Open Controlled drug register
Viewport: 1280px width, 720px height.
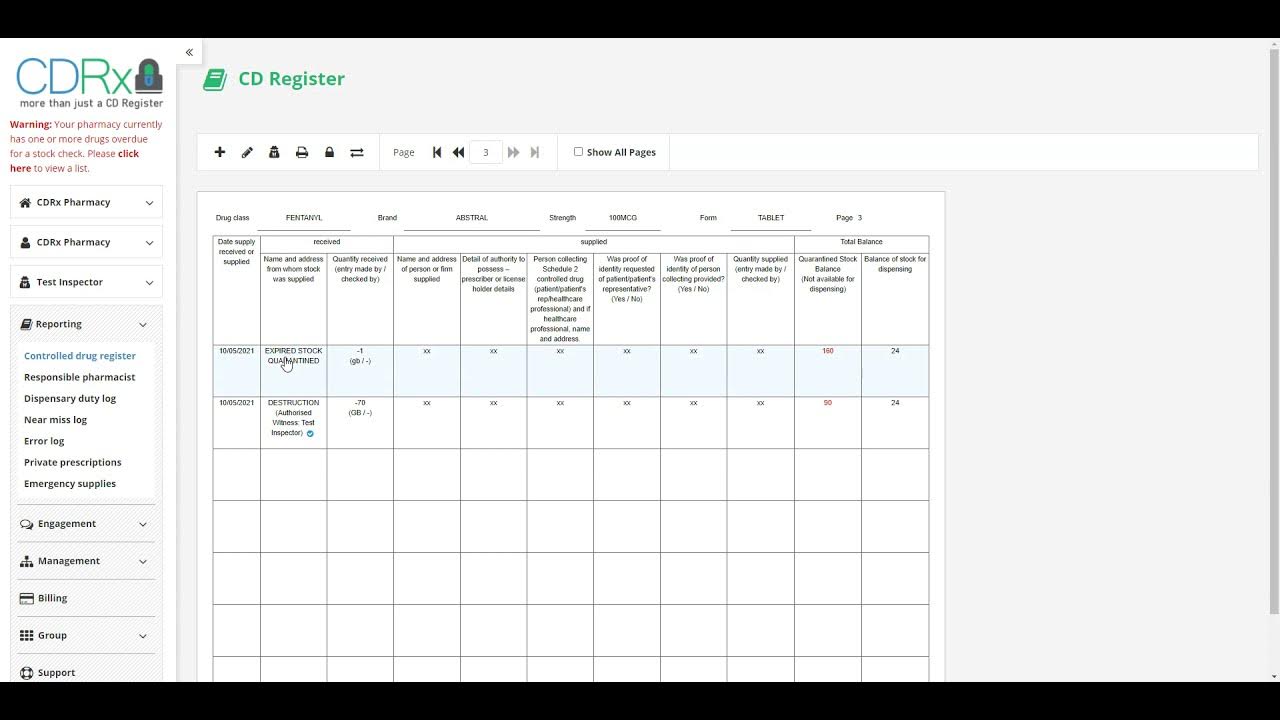pyautogui.click(x=80, y=356)
